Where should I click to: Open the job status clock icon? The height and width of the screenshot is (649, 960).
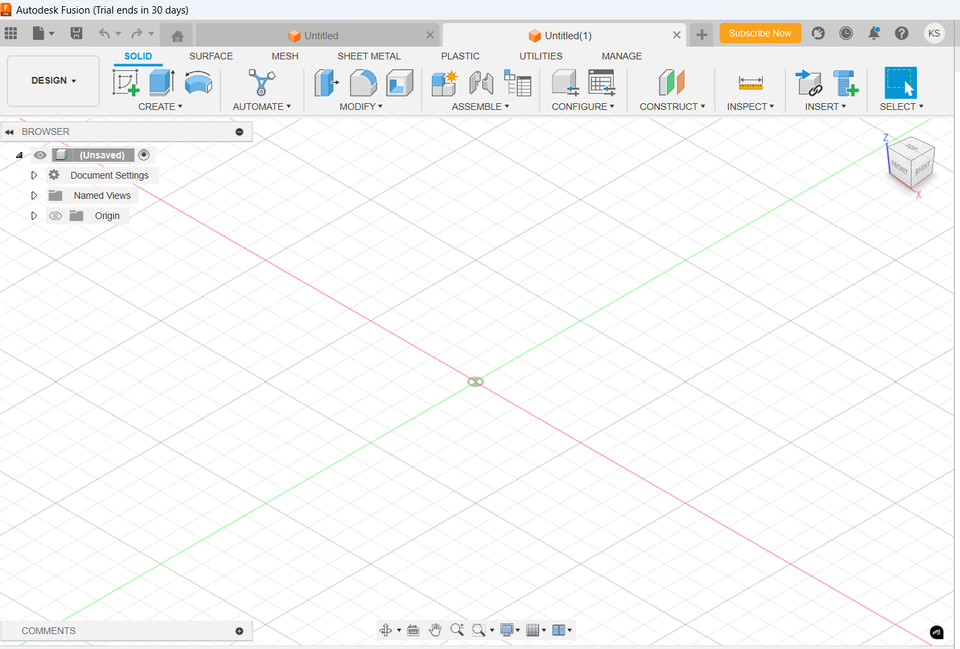(846, 34)
